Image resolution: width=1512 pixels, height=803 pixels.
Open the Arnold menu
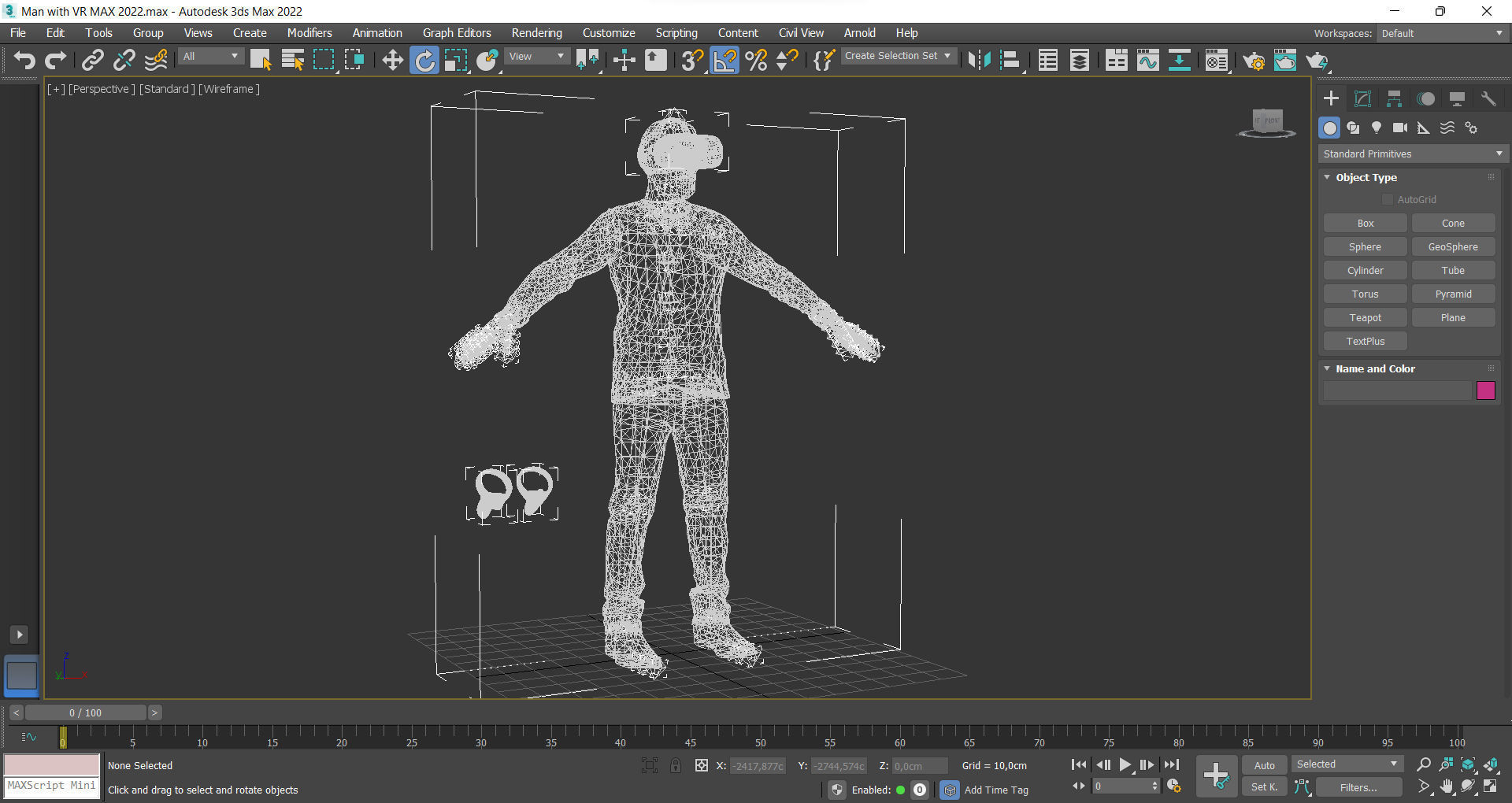859,33
